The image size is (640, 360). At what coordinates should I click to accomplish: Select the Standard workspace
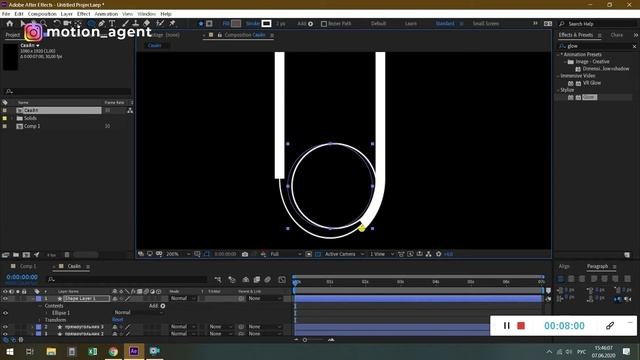pos(445,24)
